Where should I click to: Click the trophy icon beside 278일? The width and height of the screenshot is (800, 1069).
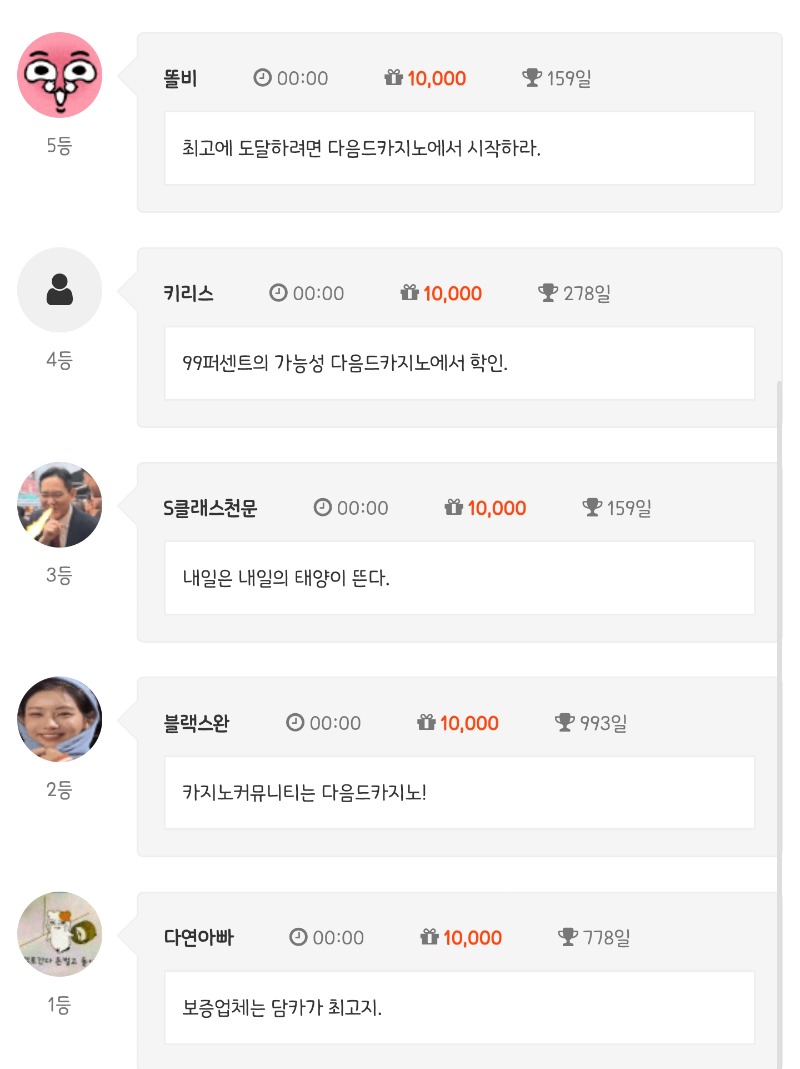point(548,292)
